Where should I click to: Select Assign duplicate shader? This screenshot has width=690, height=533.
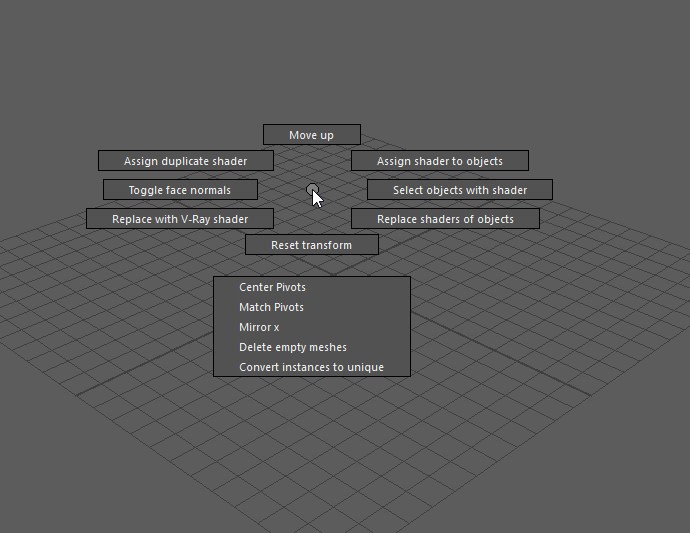point(186,161)
